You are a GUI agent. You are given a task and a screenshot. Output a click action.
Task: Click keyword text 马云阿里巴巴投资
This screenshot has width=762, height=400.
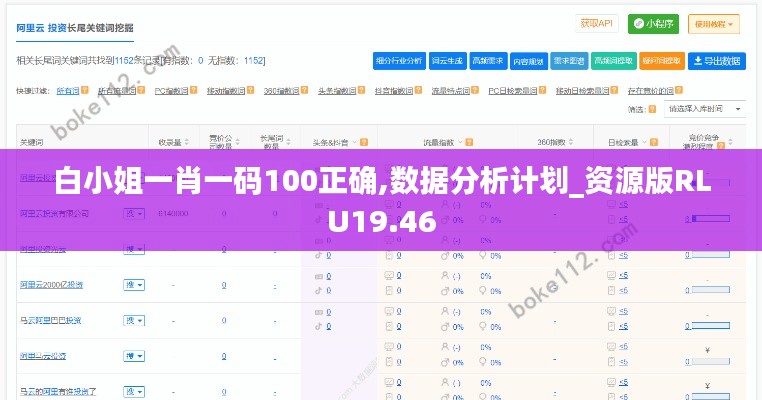[x=51, y=321]
